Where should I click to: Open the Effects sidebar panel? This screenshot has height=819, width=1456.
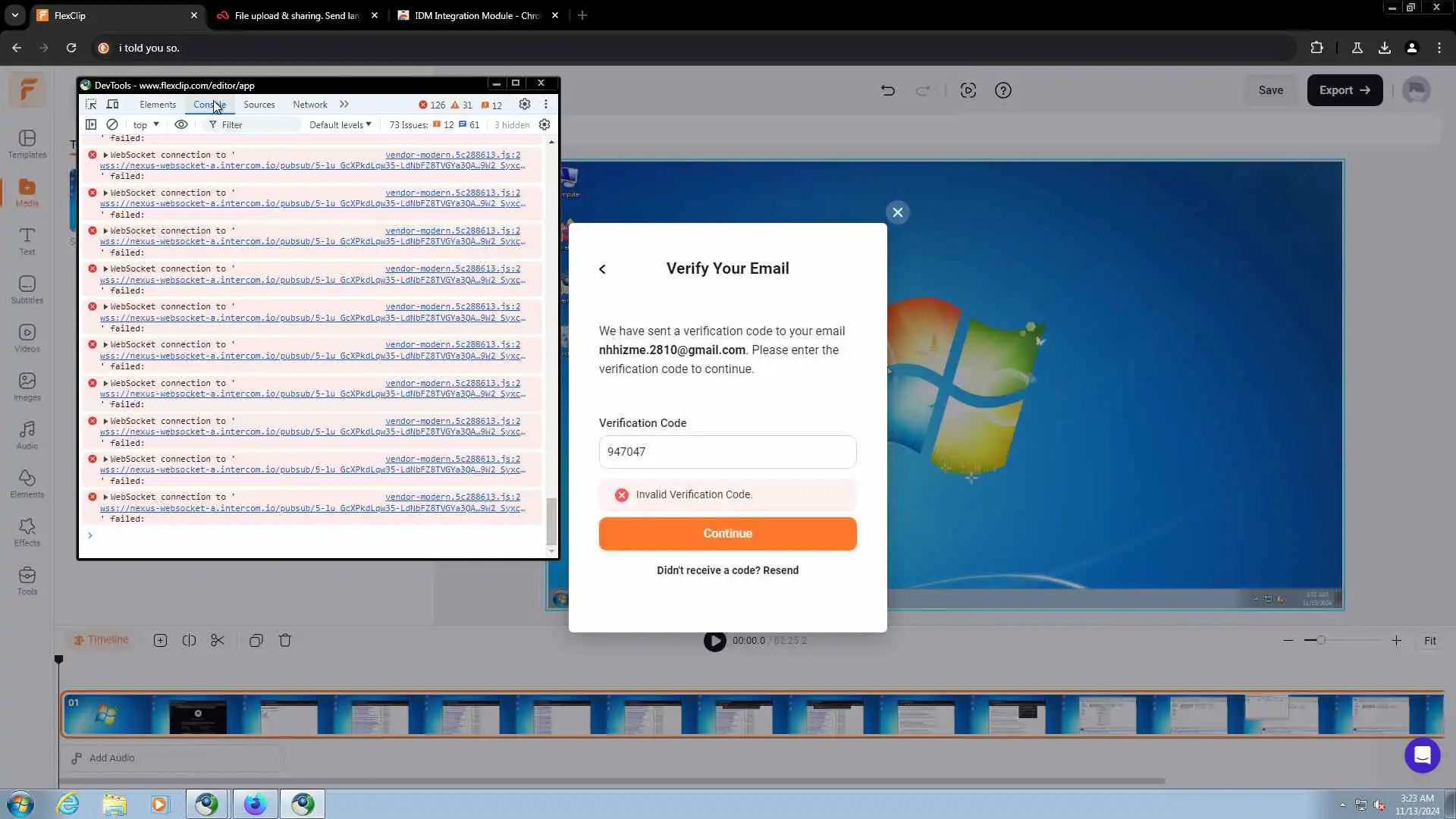(27, 532)
